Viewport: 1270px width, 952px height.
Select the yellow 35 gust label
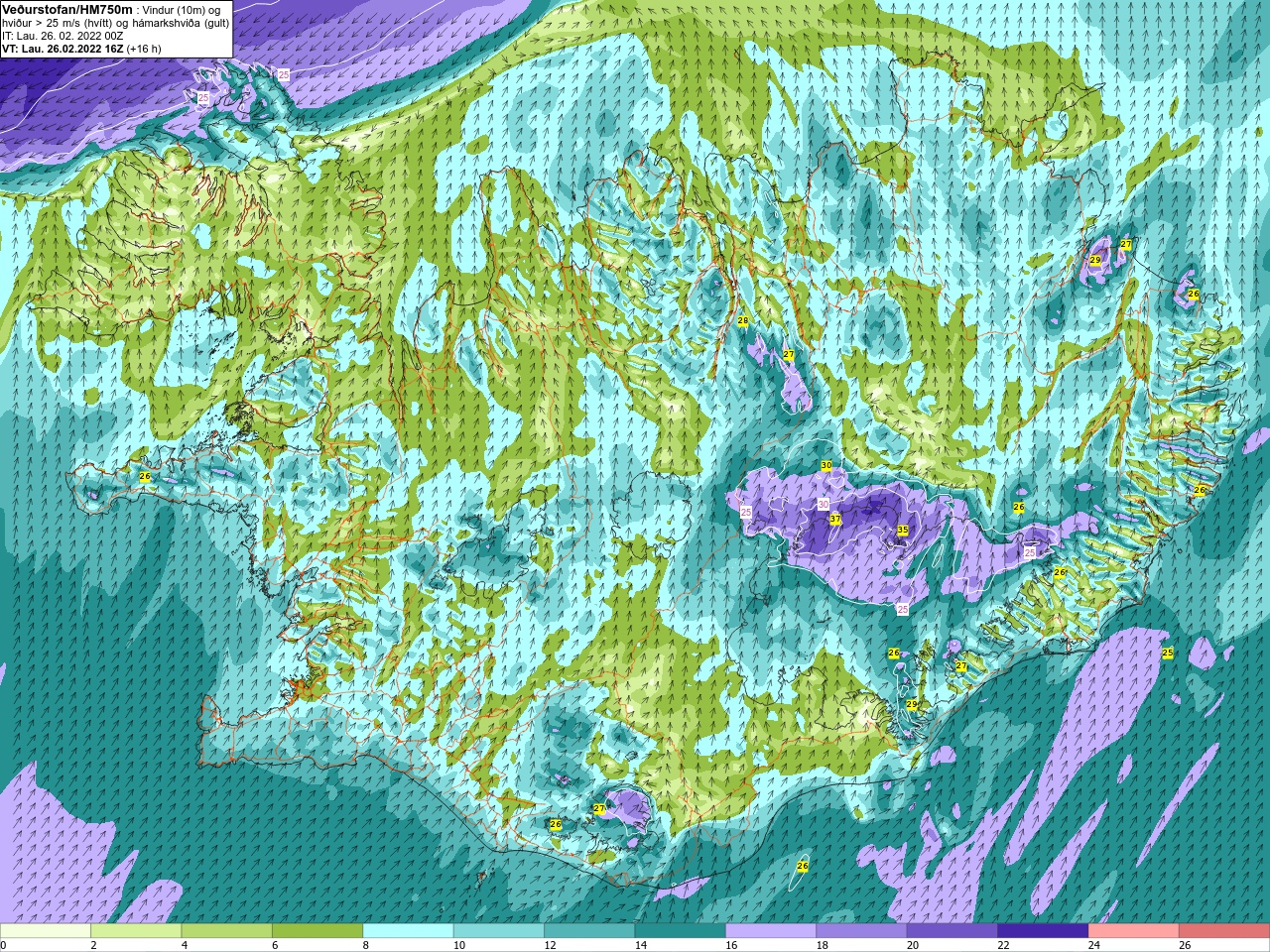pyautogui.click(x=903, y=531)
